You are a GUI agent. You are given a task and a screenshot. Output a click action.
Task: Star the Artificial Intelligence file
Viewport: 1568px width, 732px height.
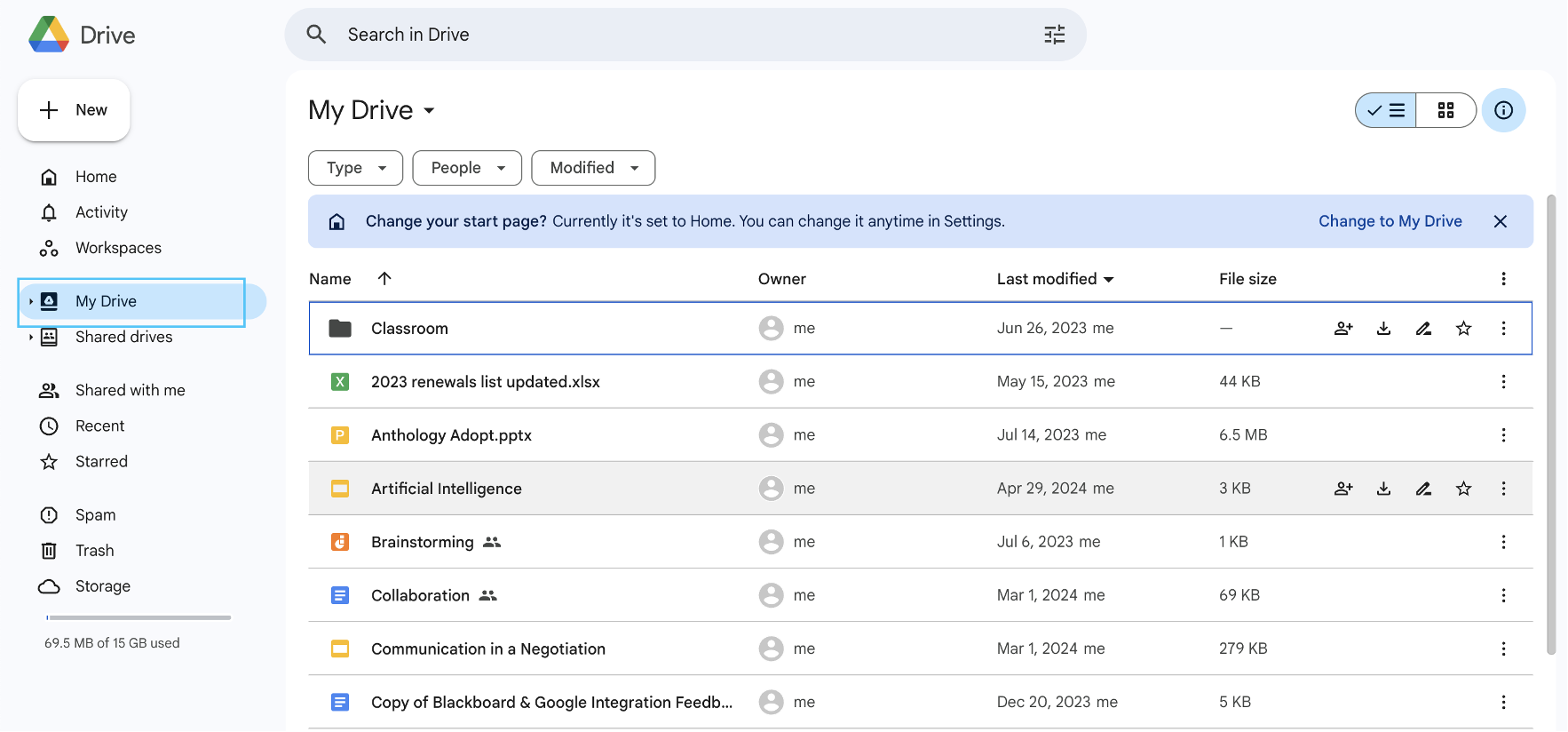[1463, 489]
